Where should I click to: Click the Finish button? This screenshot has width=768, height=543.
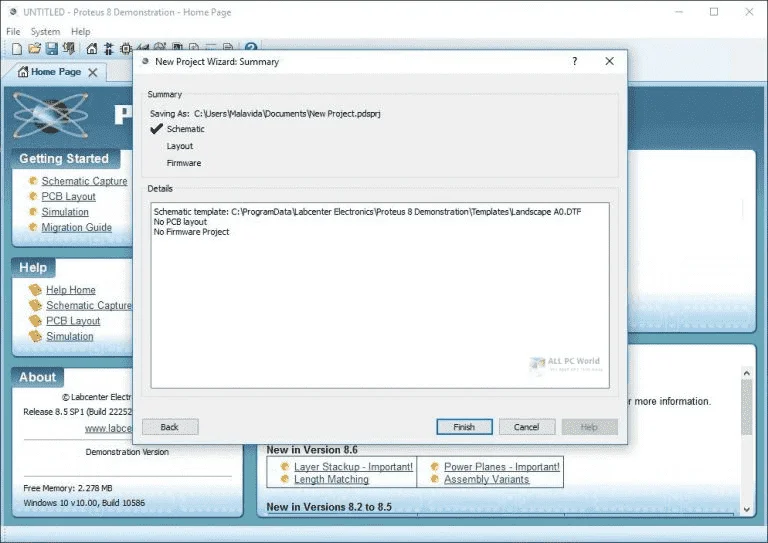point(464,427)
